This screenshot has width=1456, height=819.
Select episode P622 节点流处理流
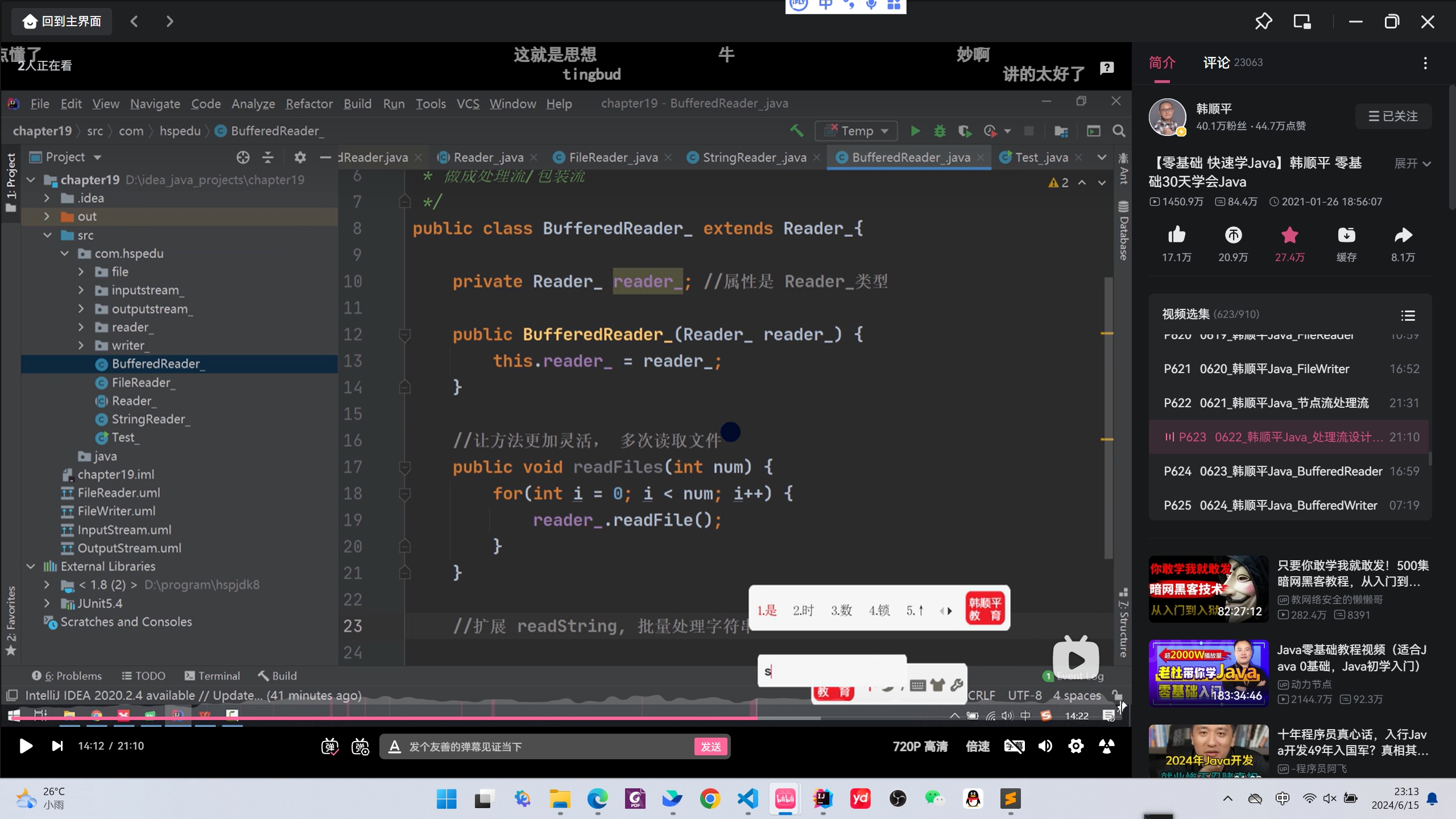[x=1290, y=403]
